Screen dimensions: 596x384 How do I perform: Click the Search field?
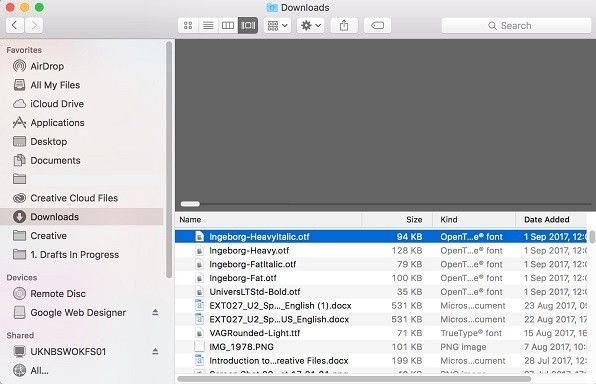(x=516, y=25)
